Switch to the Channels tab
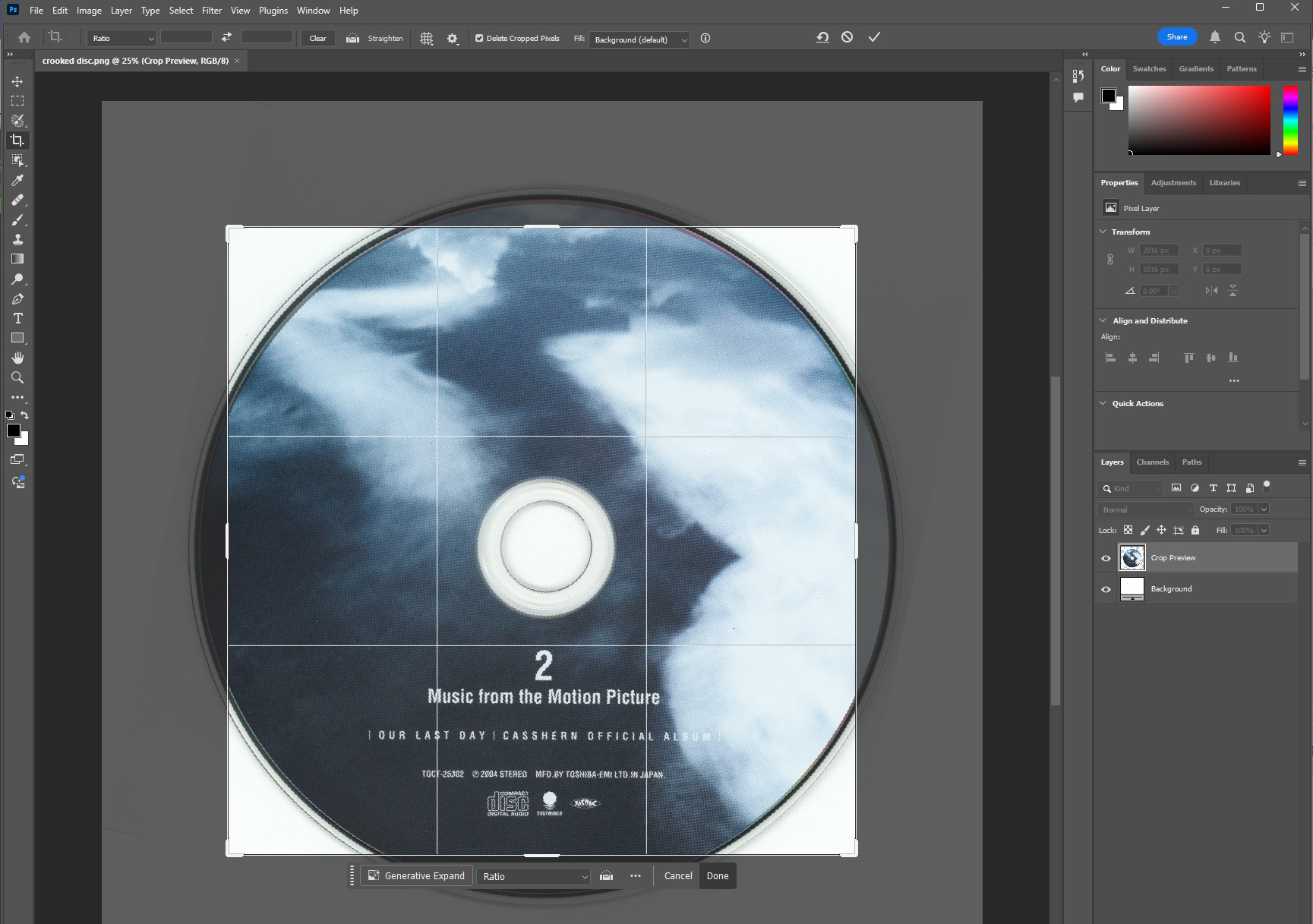The width and height of the screenshot is (1313, 924). click(x=1152, y=462)
